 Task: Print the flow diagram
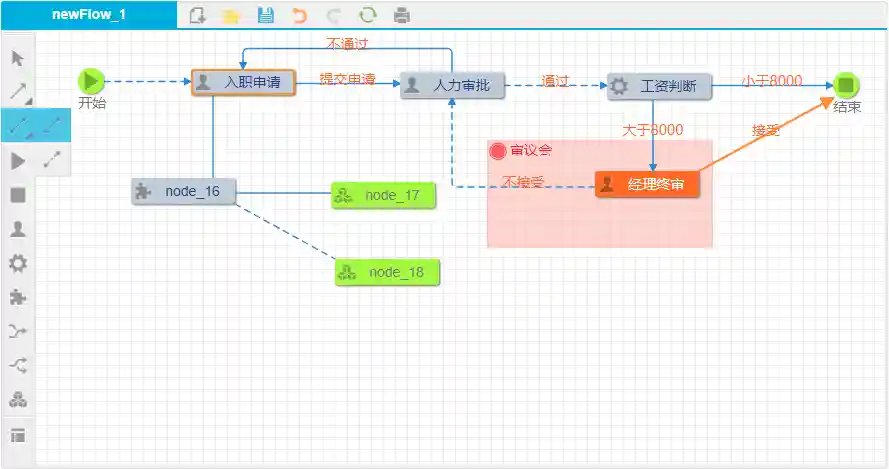(401, 15)
